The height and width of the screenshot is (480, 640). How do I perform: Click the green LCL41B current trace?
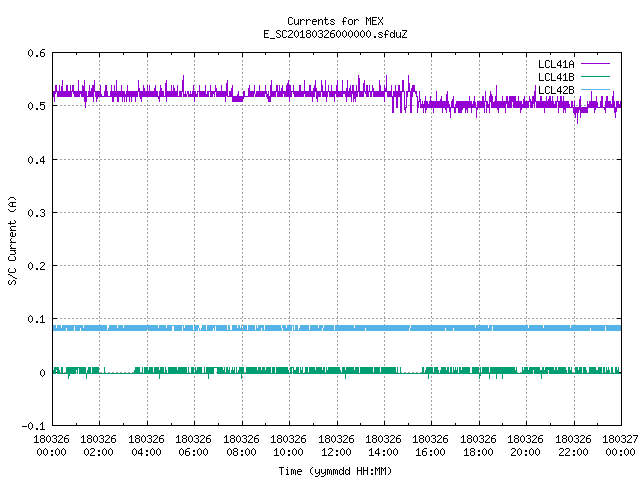point(337,371)
